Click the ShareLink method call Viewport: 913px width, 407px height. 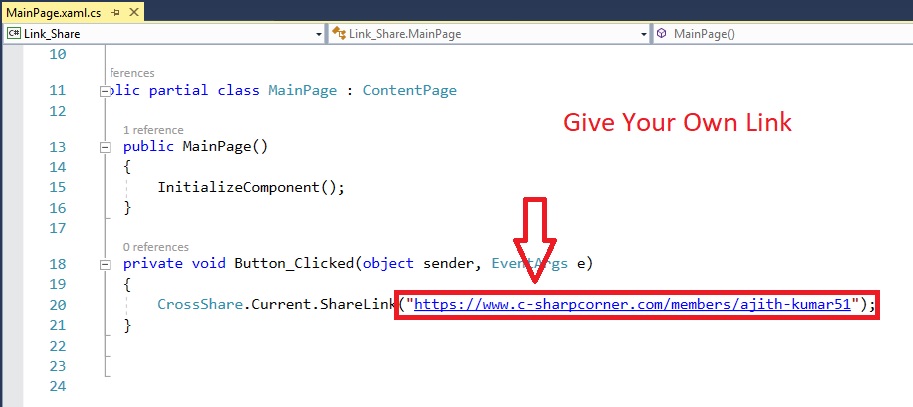[358, 304]
